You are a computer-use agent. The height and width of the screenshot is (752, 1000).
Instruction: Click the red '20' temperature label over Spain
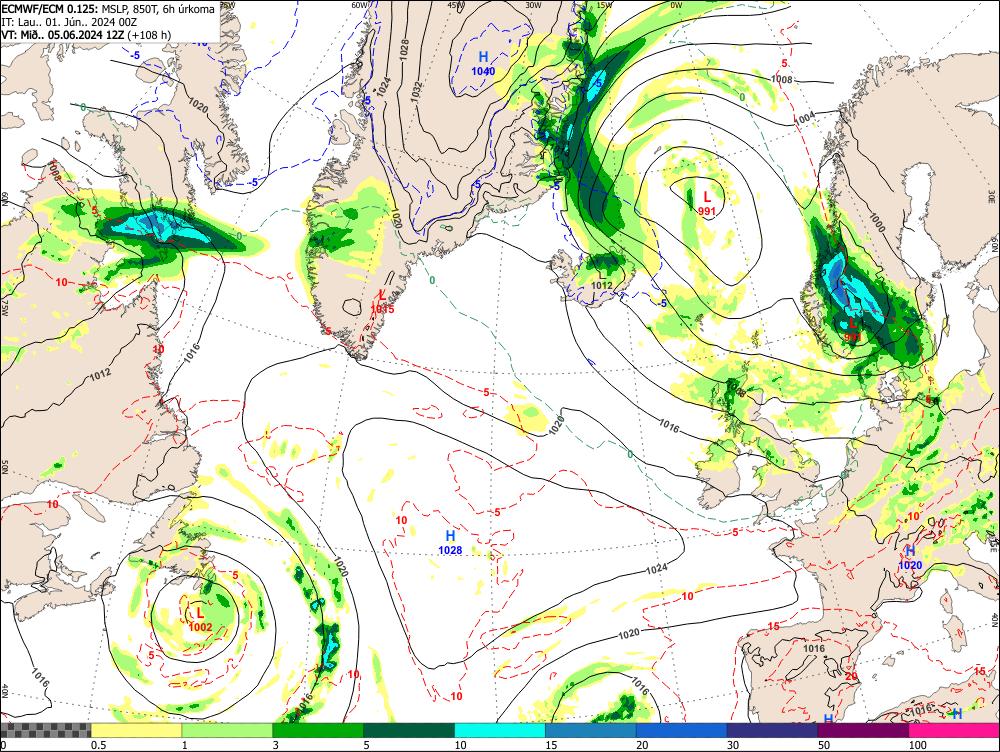[x=851, y=676]
